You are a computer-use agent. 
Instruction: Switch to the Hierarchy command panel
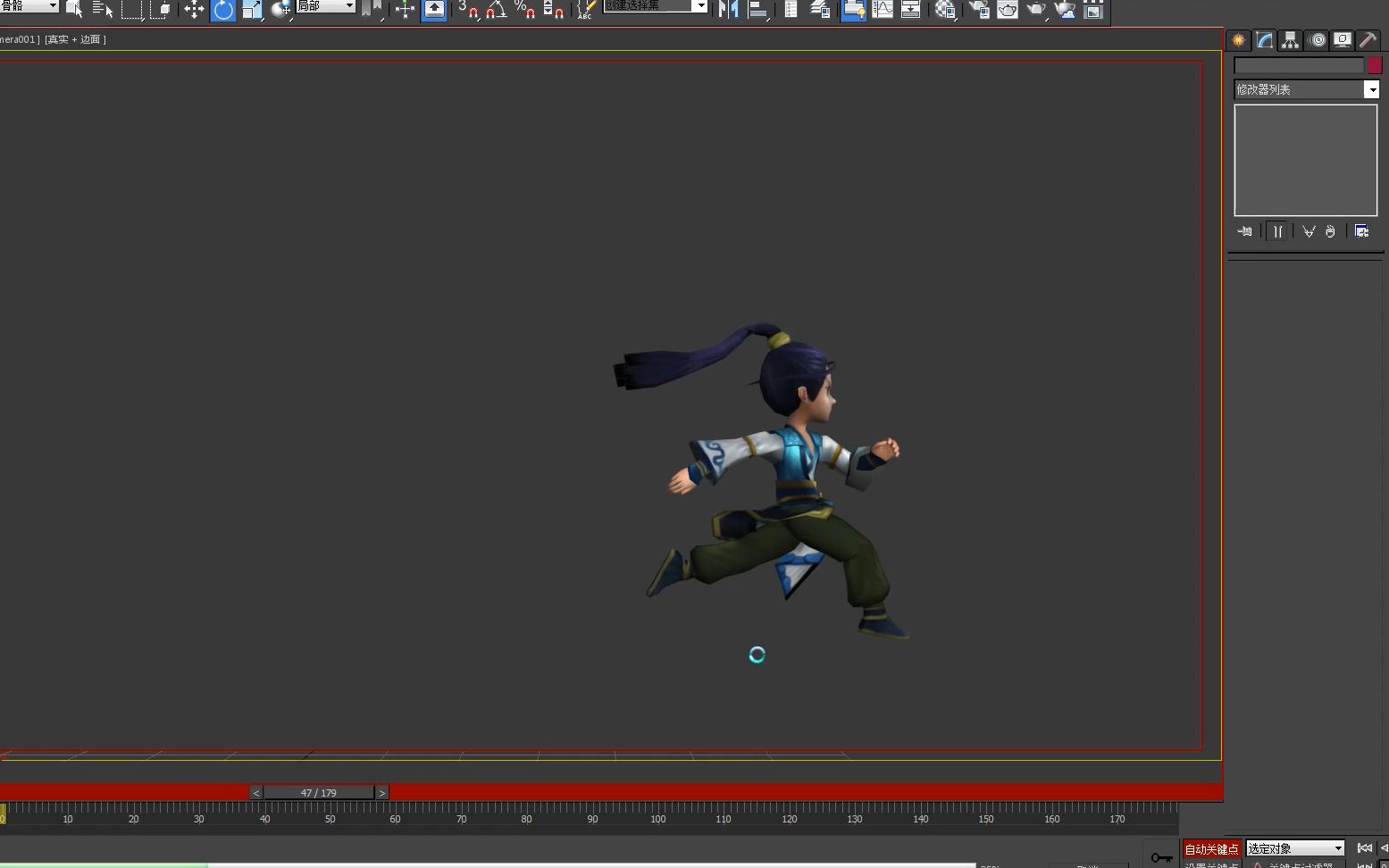[x=1290, y=39]
